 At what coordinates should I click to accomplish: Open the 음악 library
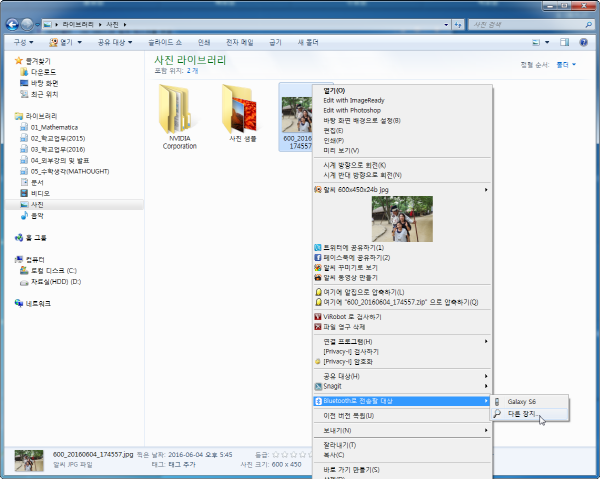pos(37,216)
